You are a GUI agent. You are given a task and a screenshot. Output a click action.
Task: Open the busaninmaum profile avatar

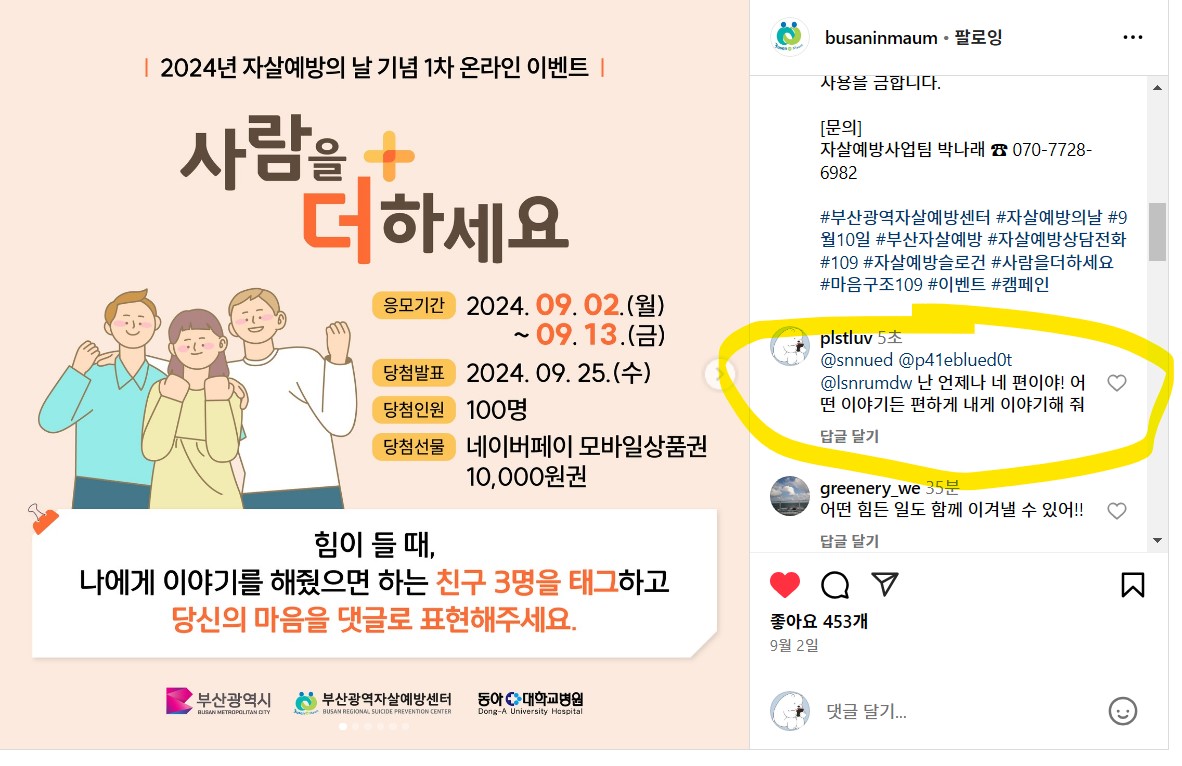pos(789,37)
